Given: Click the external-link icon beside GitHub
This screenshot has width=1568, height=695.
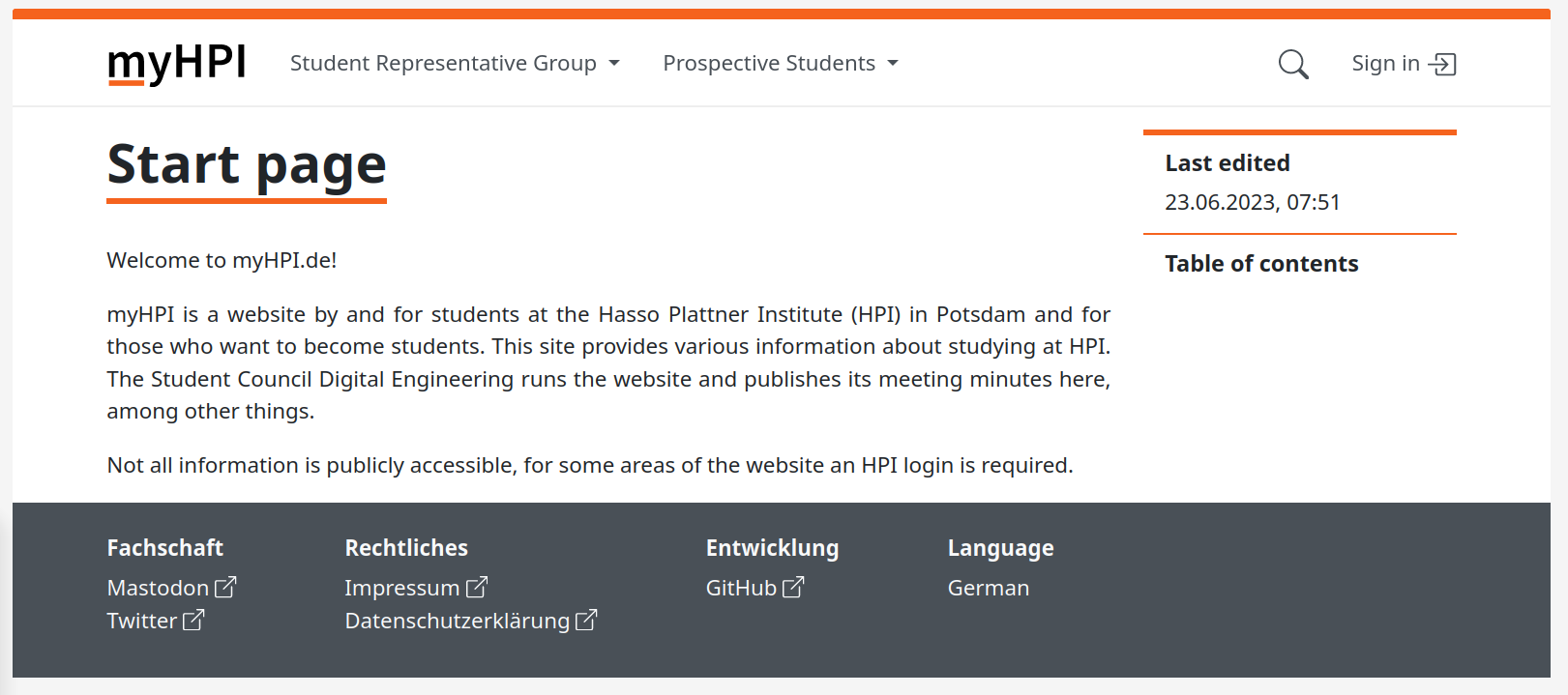Looking at the screenshot, I should coord(793,587).
